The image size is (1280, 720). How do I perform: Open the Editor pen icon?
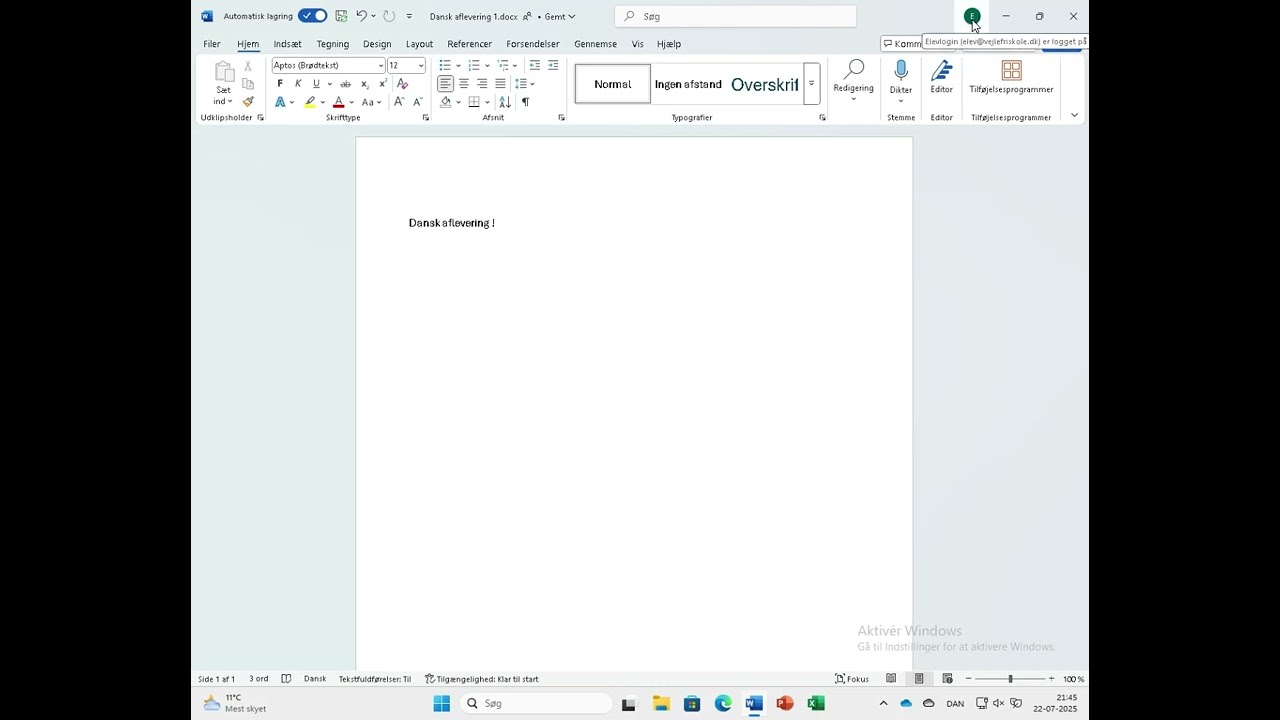941,71
